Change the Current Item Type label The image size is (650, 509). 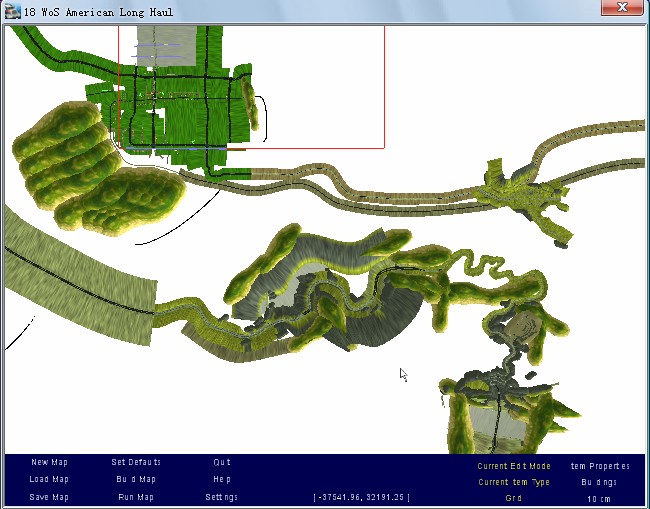click(x=514, y=482)
